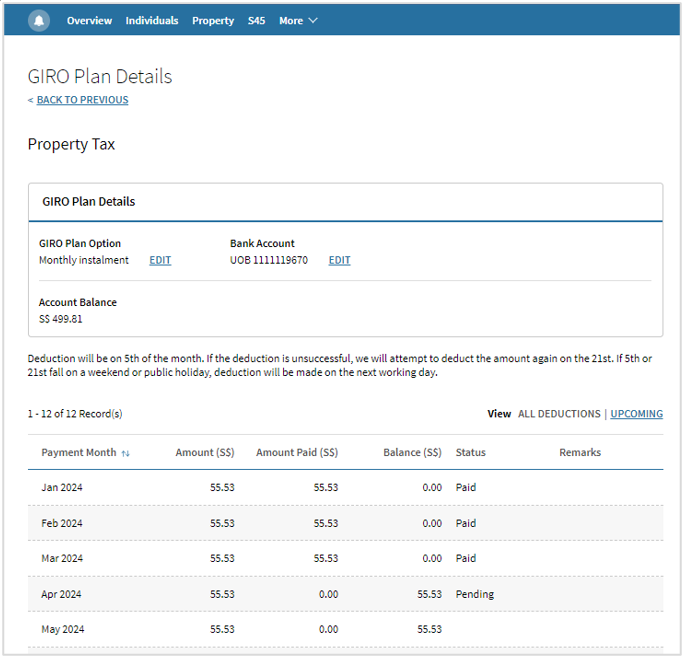687x660 pixels.
Task: Click the Balance (S$) column header
Action: (413, 453)
